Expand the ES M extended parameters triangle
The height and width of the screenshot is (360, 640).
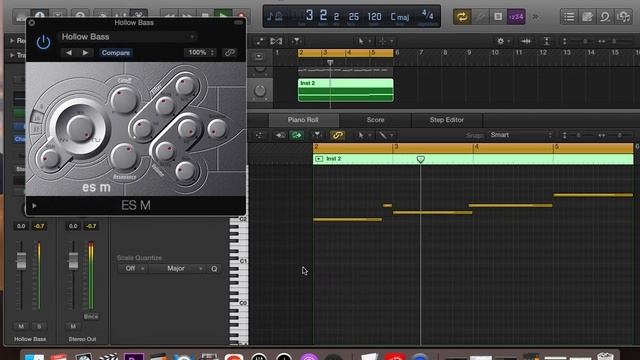click(34, 206)
